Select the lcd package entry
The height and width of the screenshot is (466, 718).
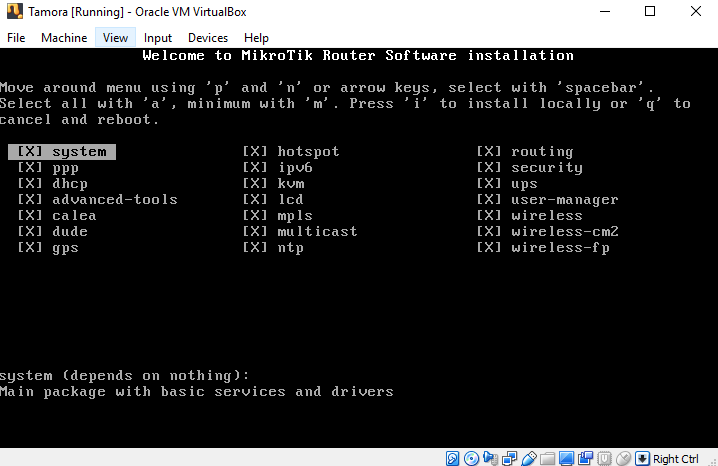point(272,200)
